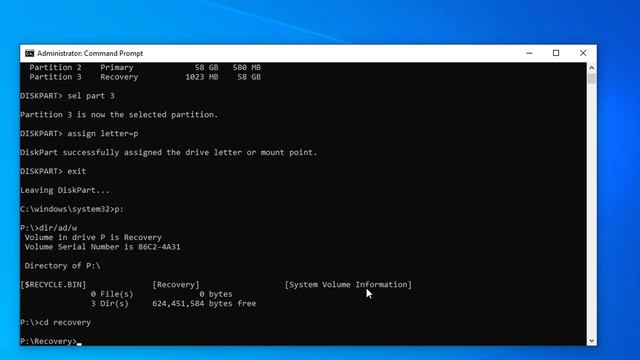The image size is (640, 360).
Task: Click the Command Prompt window icon
Action: coord(29,53)
